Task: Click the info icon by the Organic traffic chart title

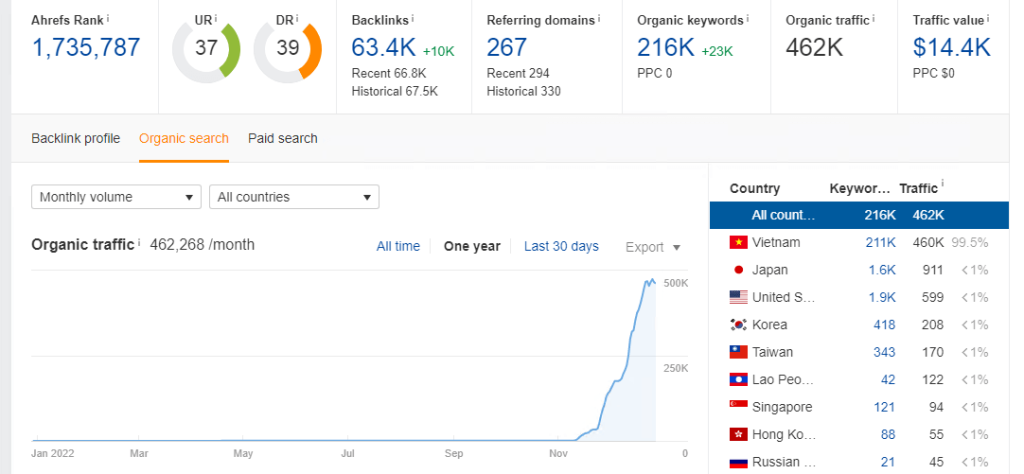Action: (x=139, y=243)
